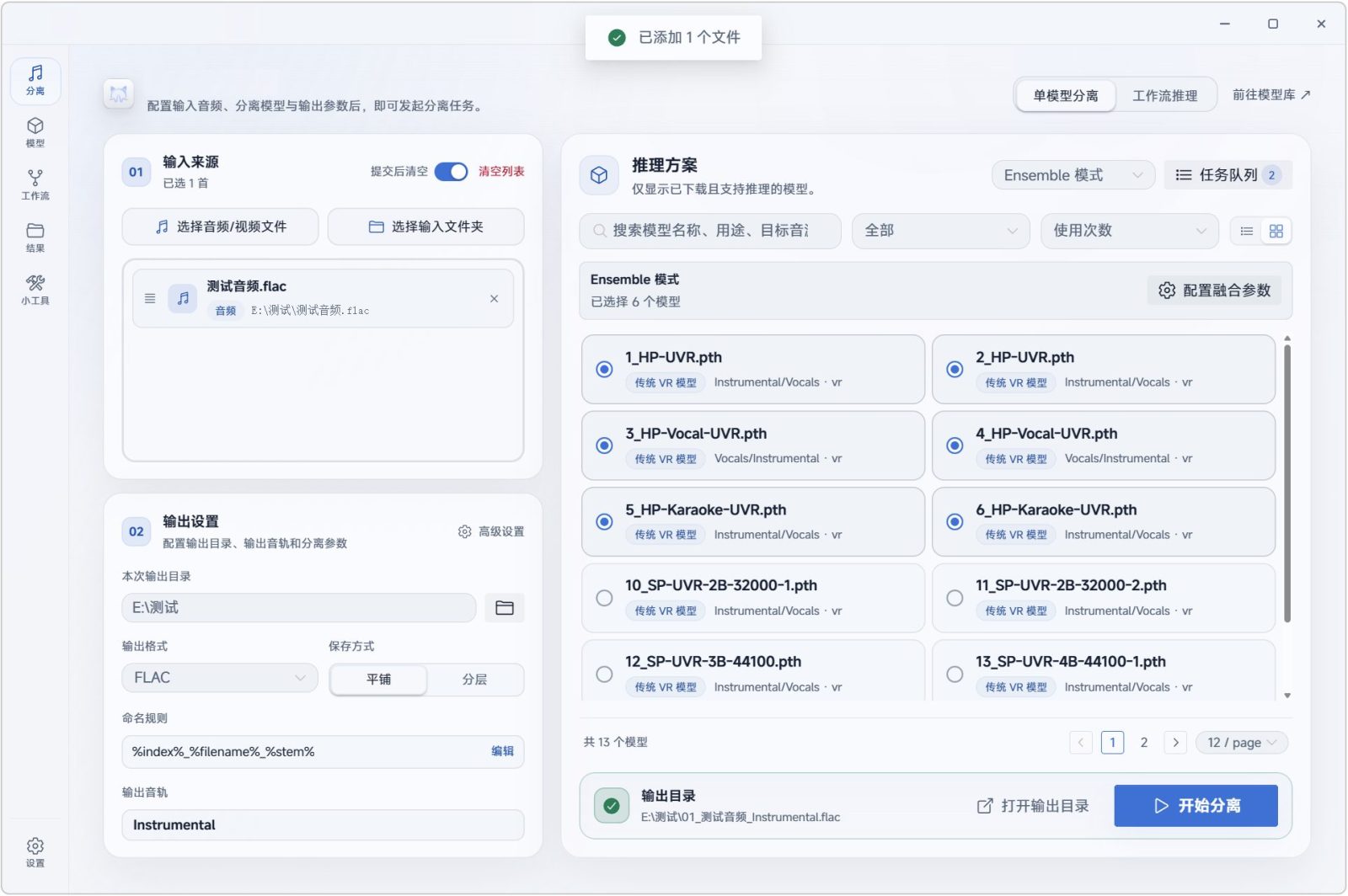Open 配置融合参数 settings
The height and width of the screenshot is (896, 1348).
point(1214,291)
